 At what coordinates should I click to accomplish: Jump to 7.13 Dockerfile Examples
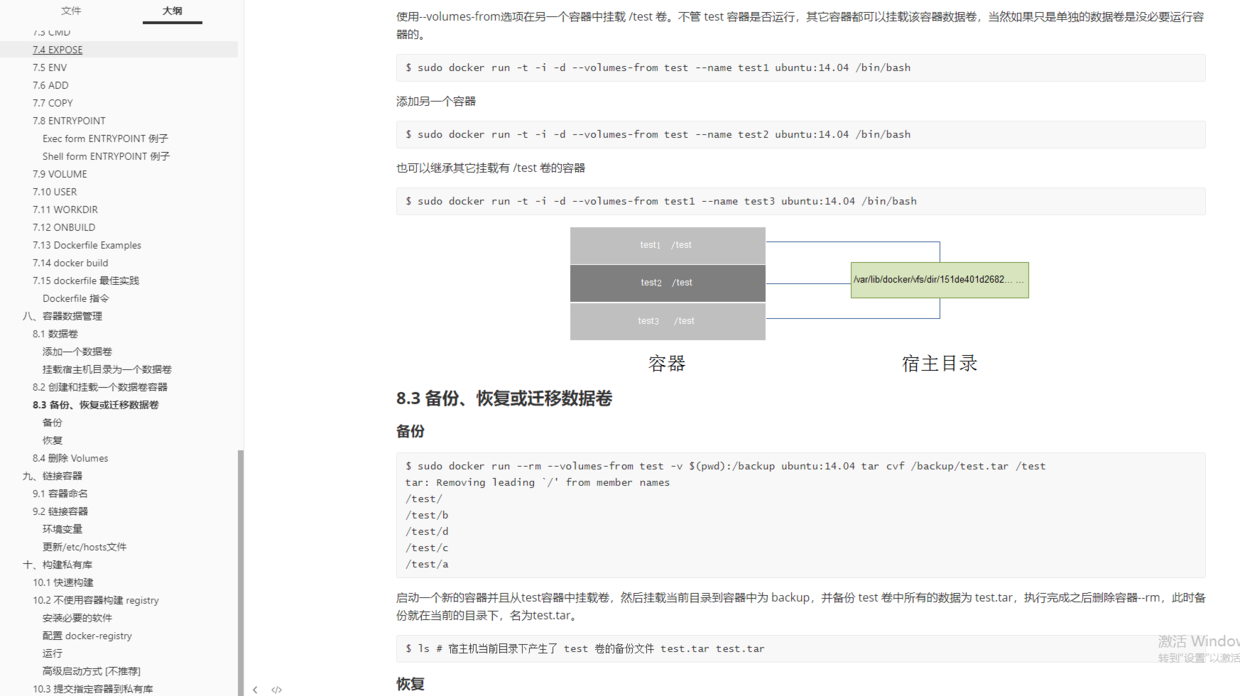coord(86,245)
